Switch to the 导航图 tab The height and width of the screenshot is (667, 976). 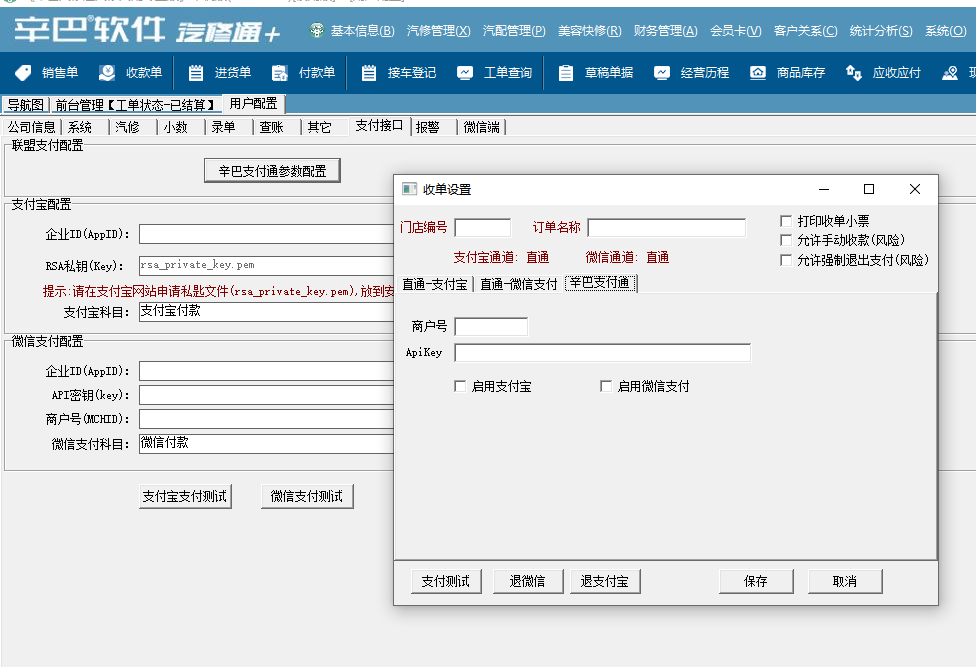tap(26, 105)
